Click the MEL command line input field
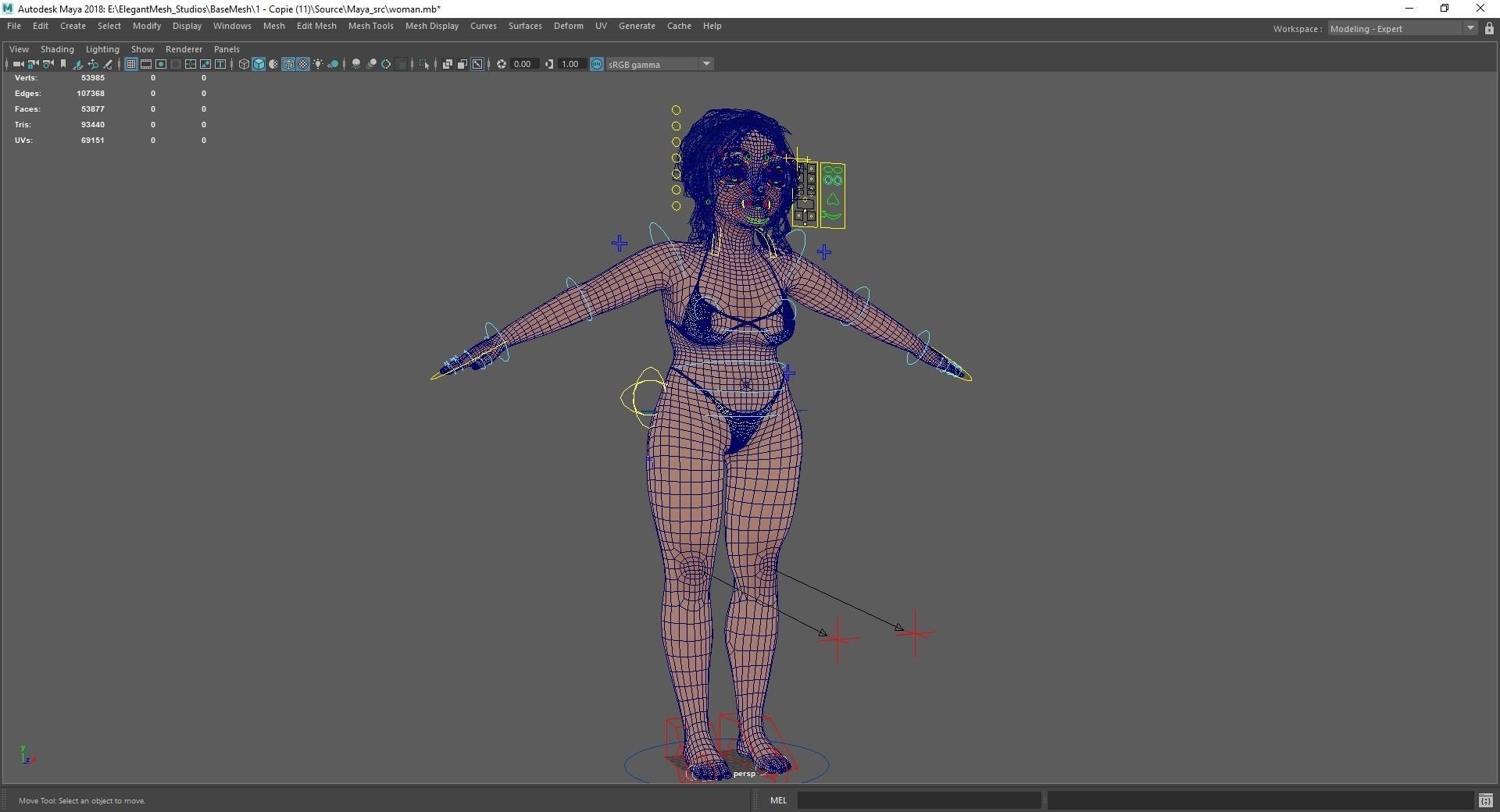The height and width of the screenshot is (812, 1500). [919, 800]
